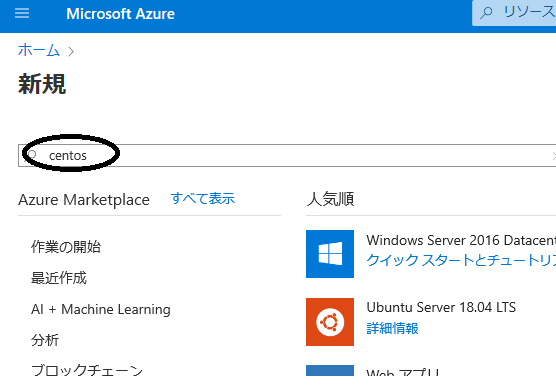Click the 人気順 heading
This screenshot has width=556, height=391.
point(330,199)
